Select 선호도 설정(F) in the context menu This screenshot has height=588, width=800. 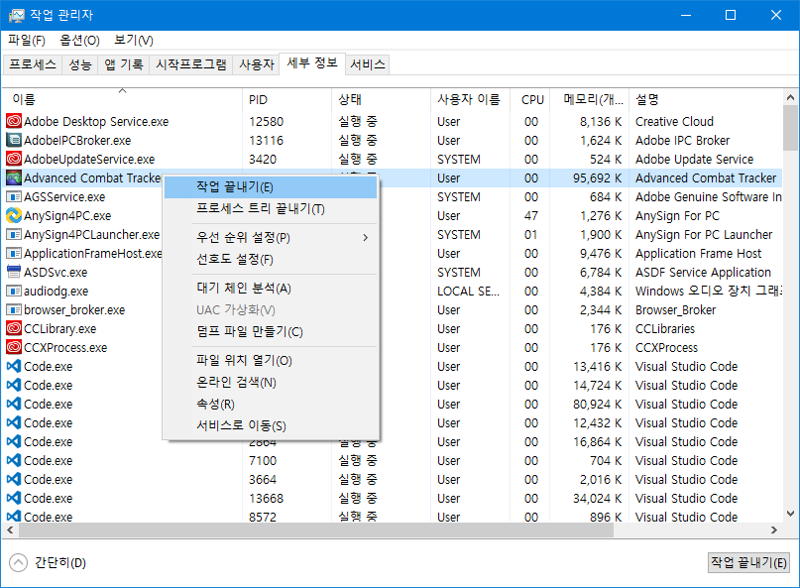[271, 259]
